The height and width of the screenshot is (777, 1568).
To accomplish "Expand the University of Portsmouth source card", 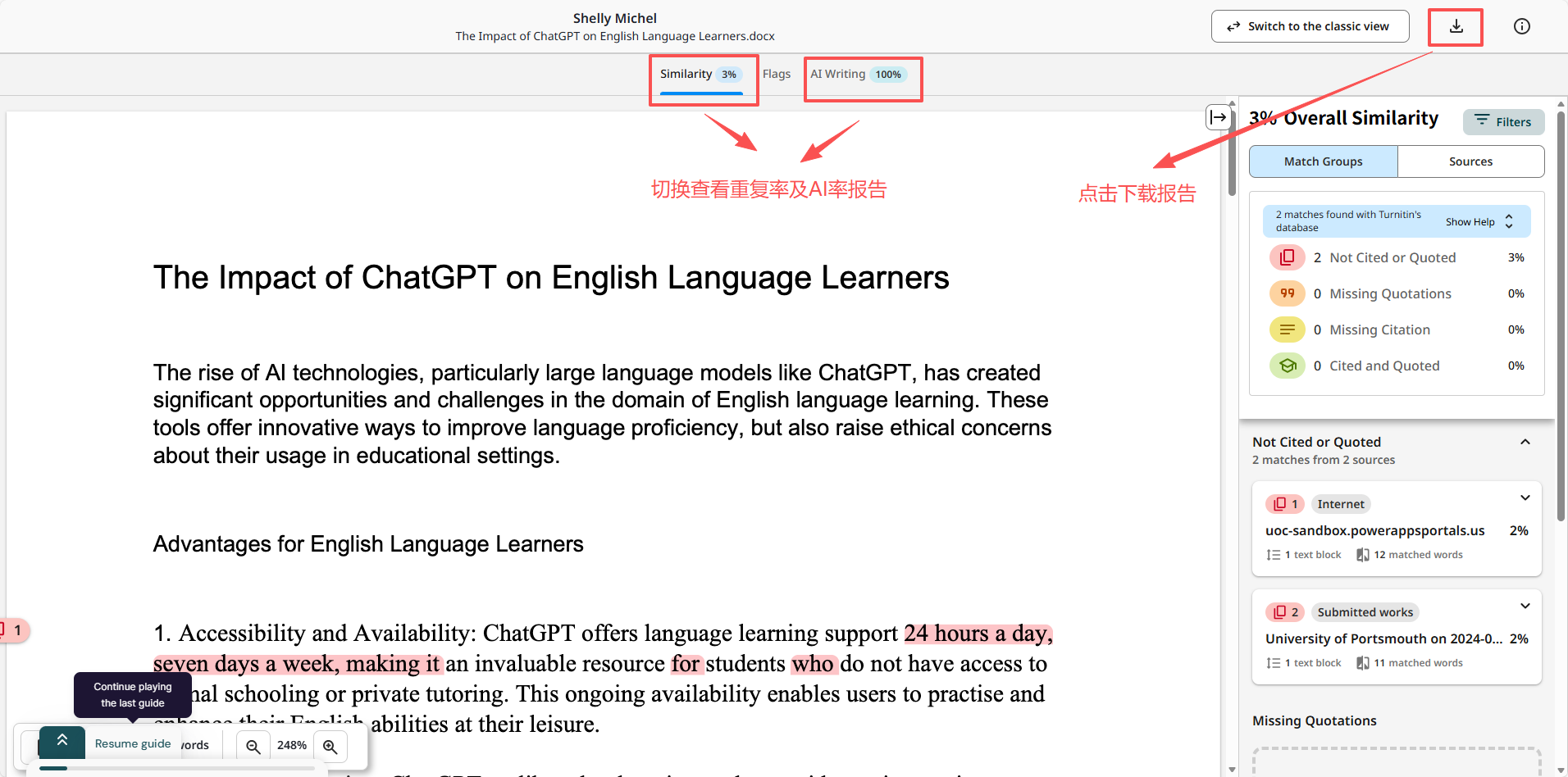I will click(1525, 607).
